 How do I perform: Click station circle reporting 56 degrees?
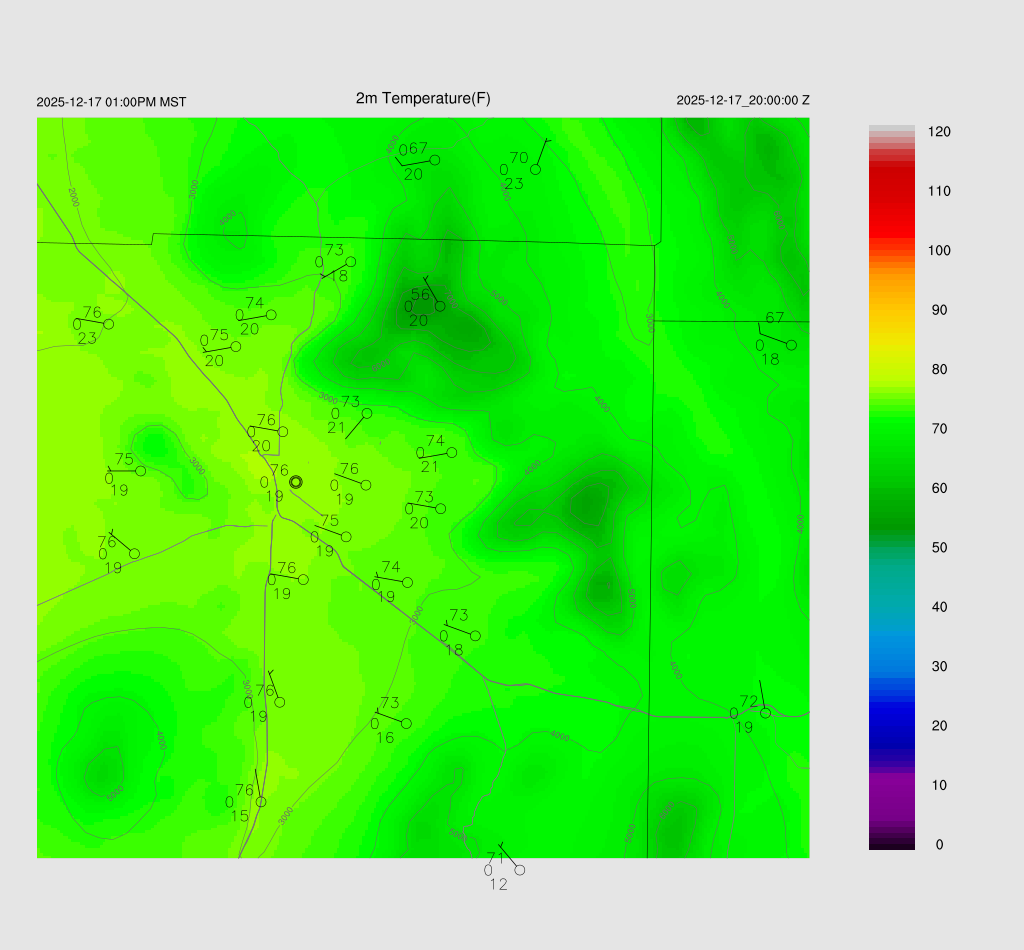coord(440,305)
